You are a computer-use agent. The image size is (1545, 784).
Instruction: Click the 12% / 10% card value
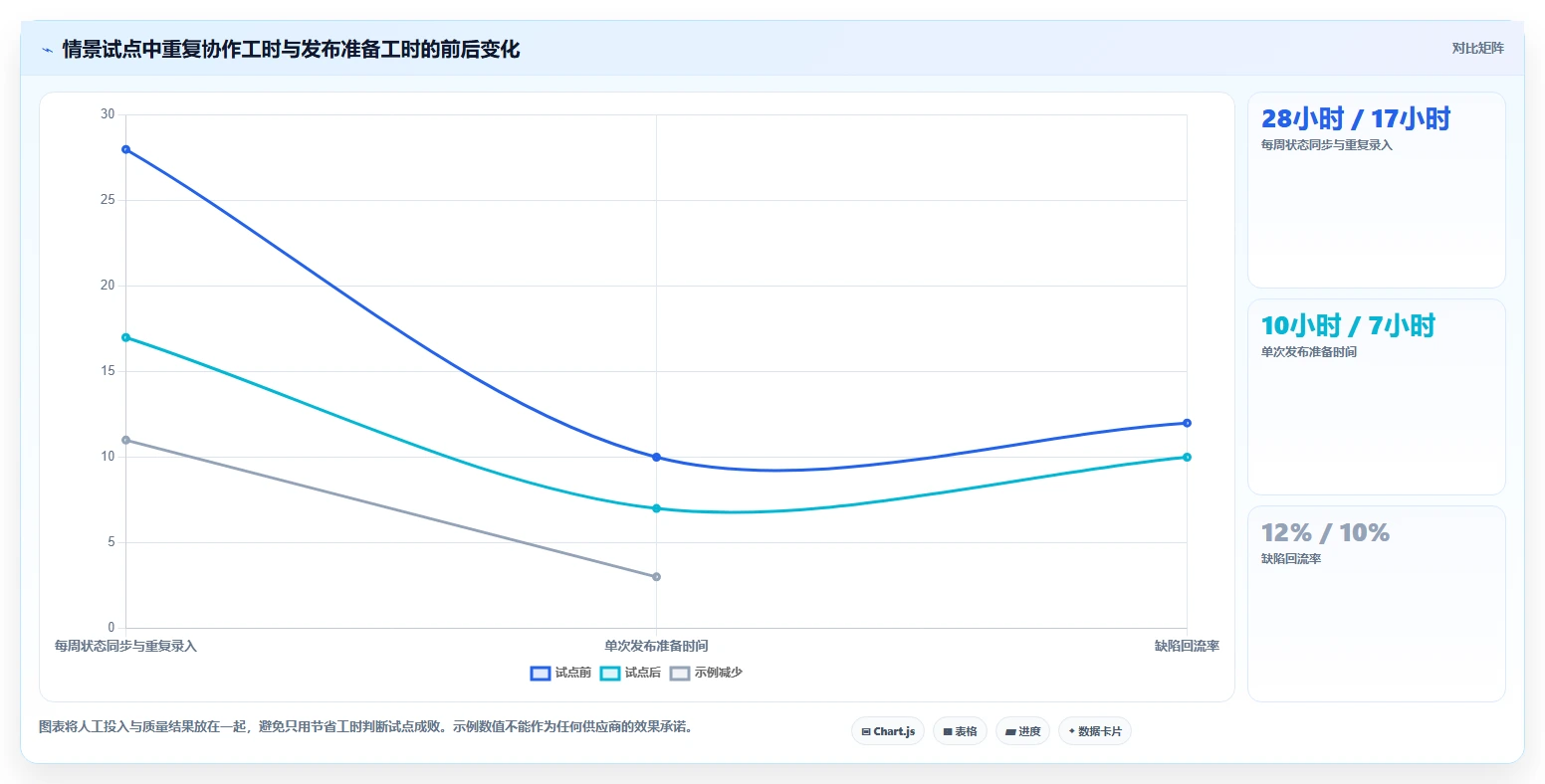pos(1325,533)
